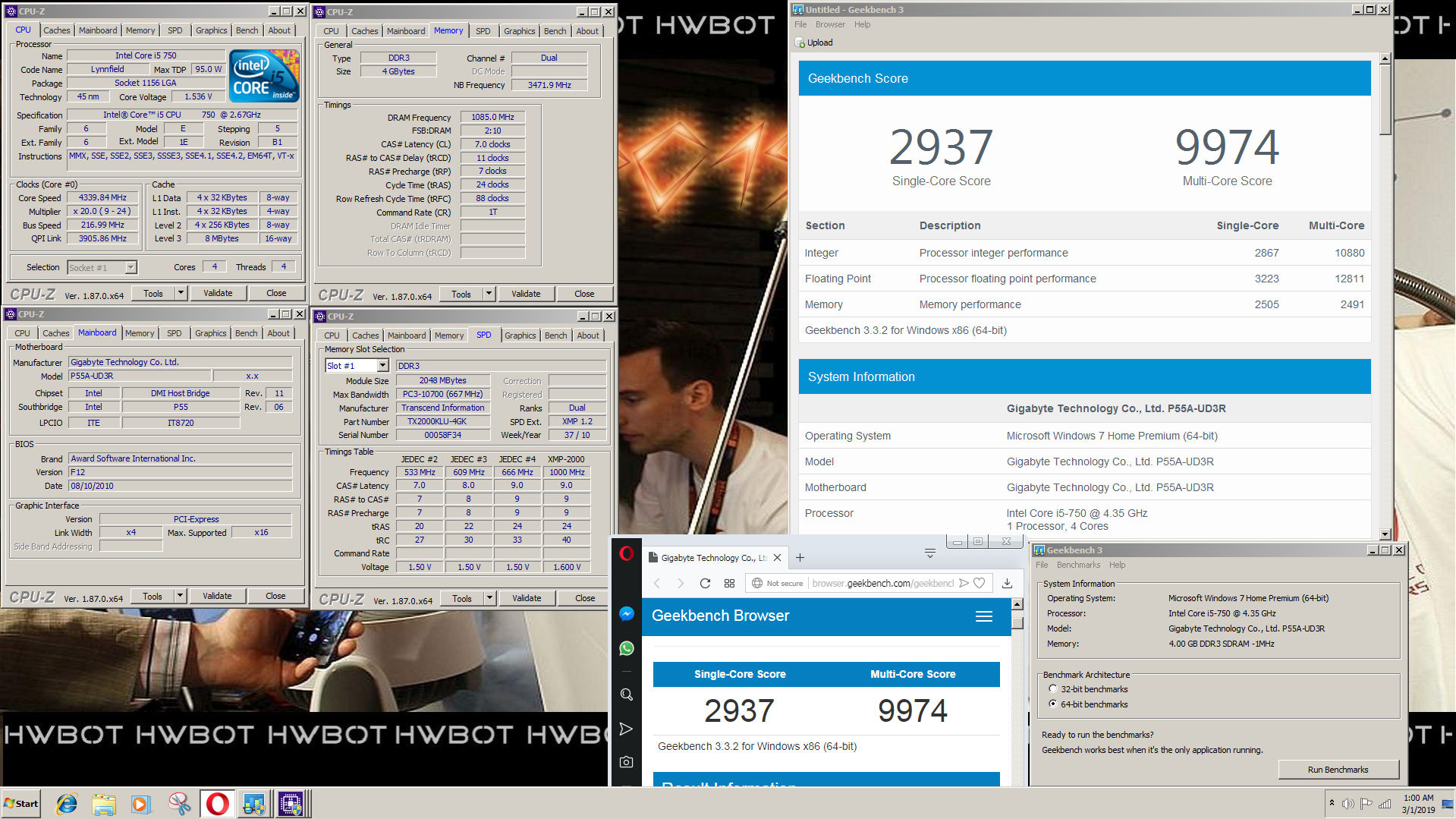Open the Geekbench Browser hamburger menu
This screenshot has height=819, width=1456.
(x=984, y=616)
